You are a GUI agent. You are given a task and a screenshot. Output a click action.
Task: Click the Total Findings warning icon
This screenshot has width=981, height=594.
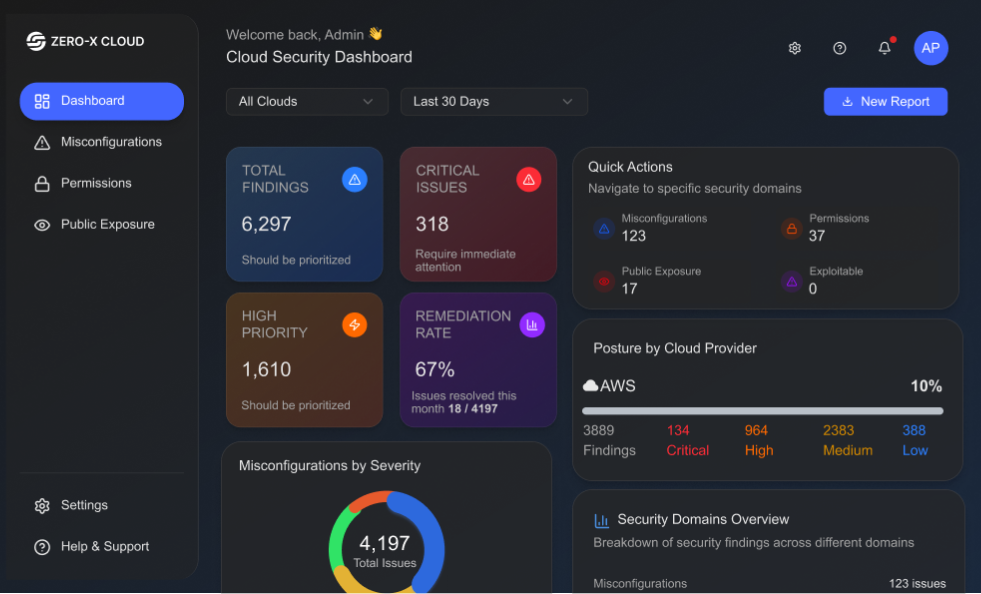[354, 180]
